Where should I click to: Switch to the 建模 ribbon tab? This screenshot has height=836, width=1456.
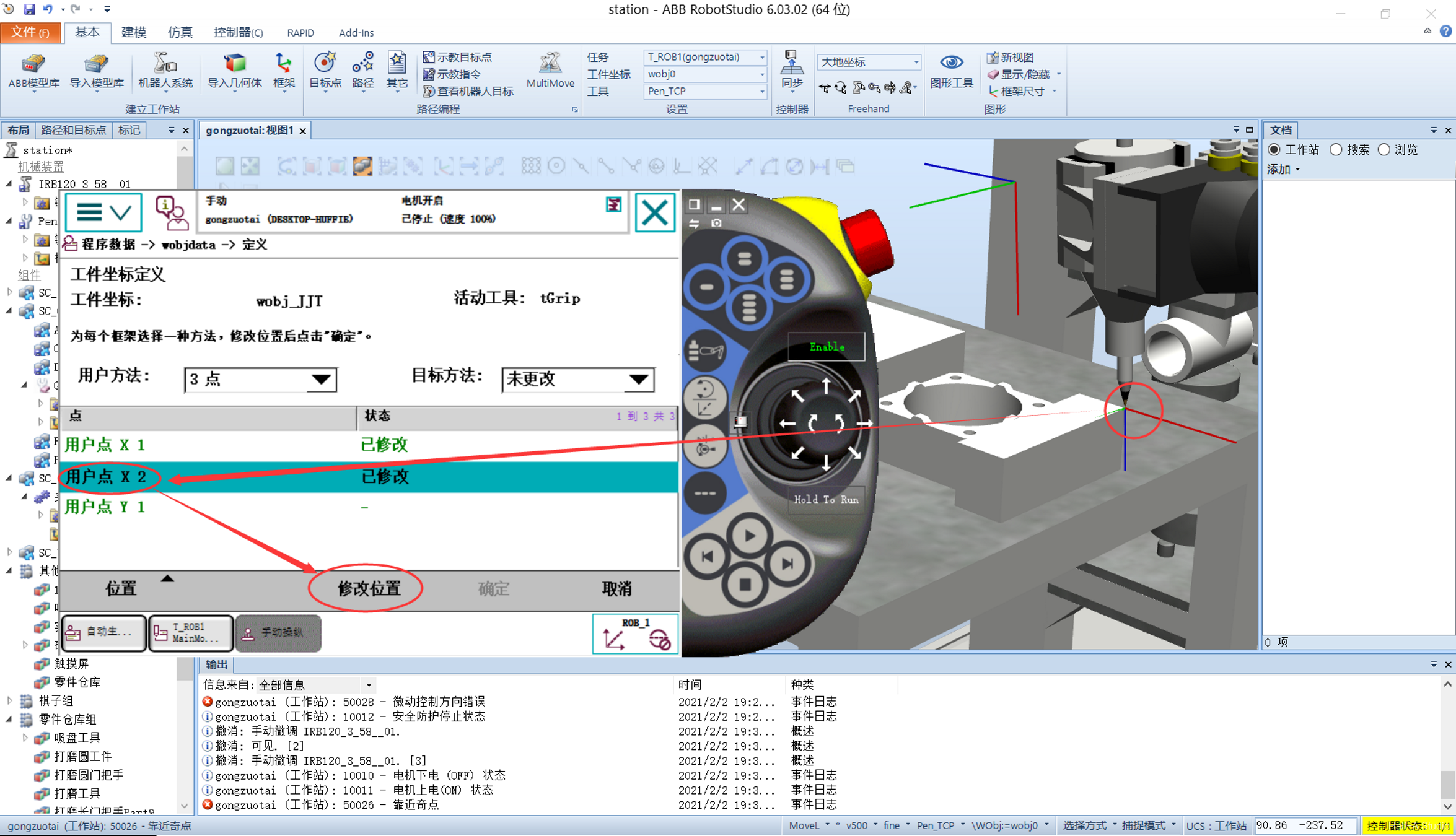[133, 32]
